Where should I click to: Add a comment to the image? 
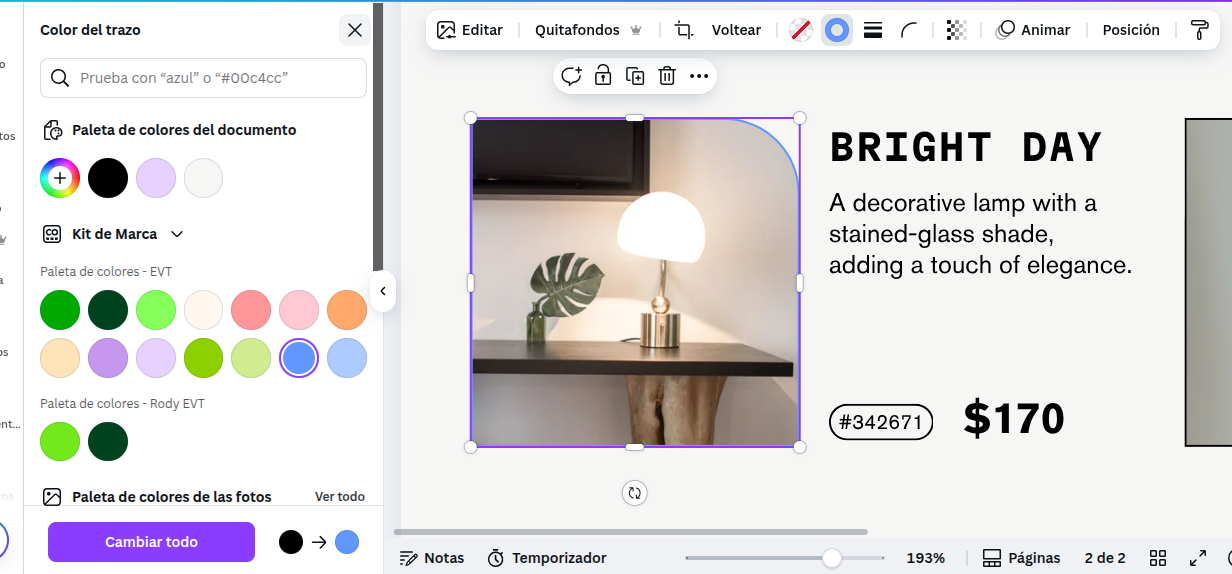coord(571,76)
